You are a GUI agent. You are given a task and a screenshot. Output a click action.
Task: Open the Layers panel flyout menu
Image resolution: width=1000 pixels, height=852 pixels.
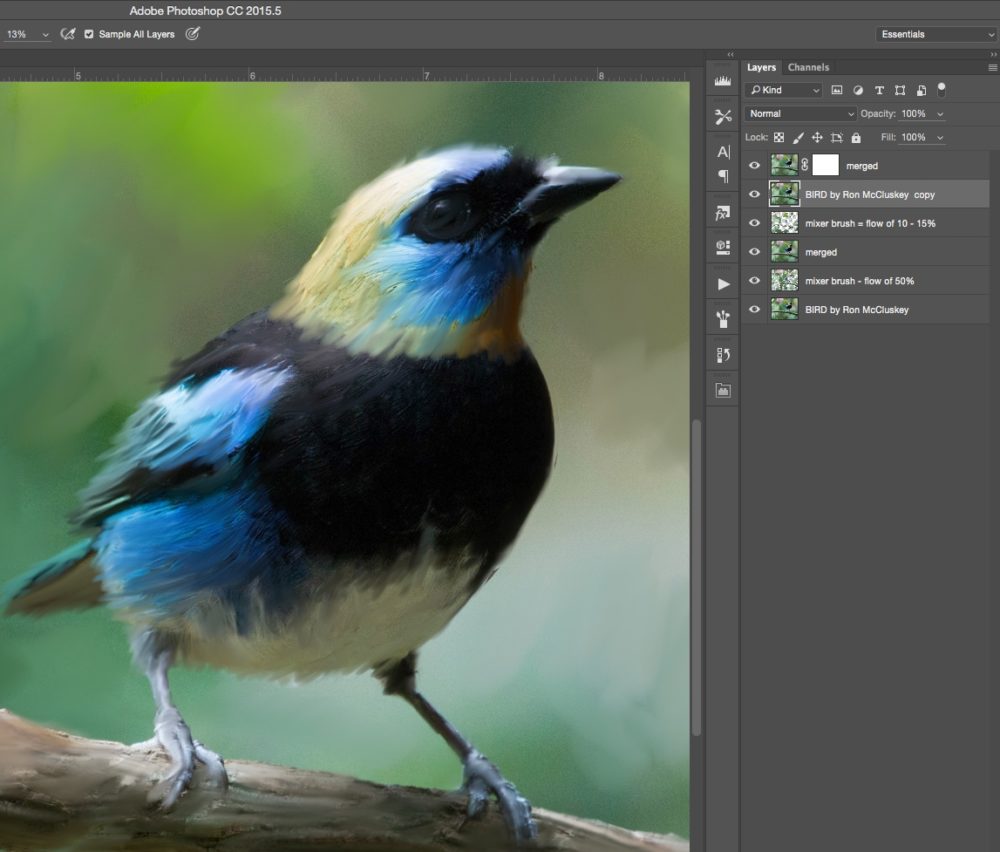coord(992,67)
